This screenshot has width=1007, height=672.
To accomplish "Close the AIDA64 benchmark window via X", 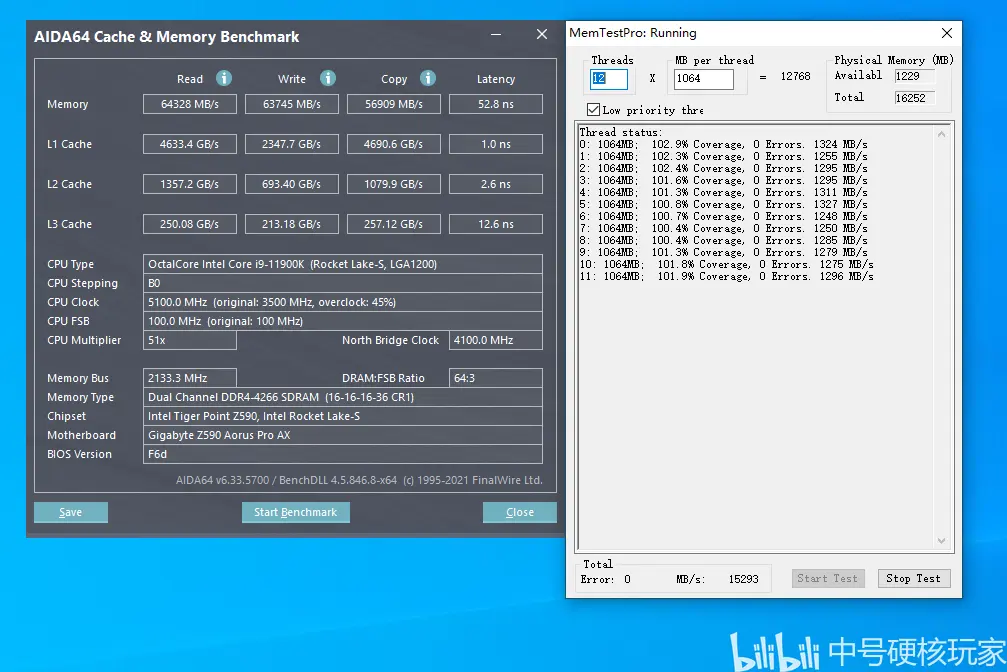I will coord(542,35).
